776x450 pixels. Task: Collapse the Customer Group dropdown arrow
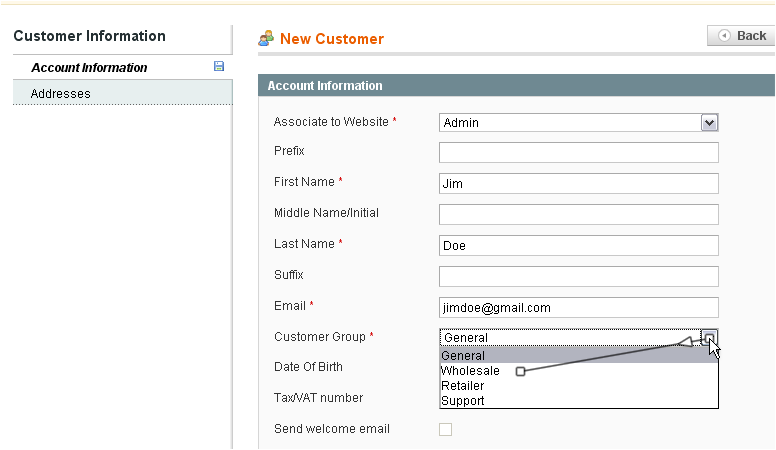[709, 338]
